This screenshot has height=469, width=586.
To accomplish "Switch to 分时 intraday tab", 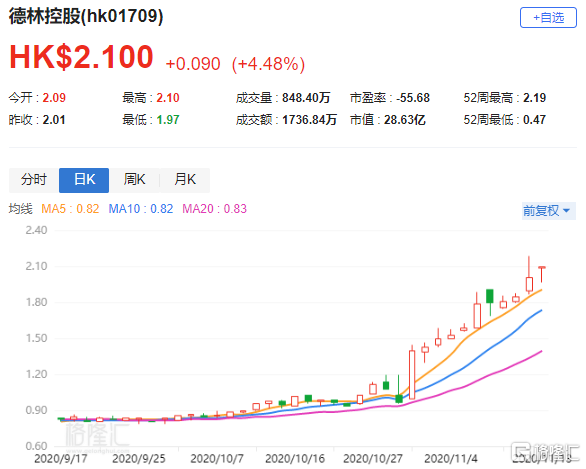I will (34, 180).
